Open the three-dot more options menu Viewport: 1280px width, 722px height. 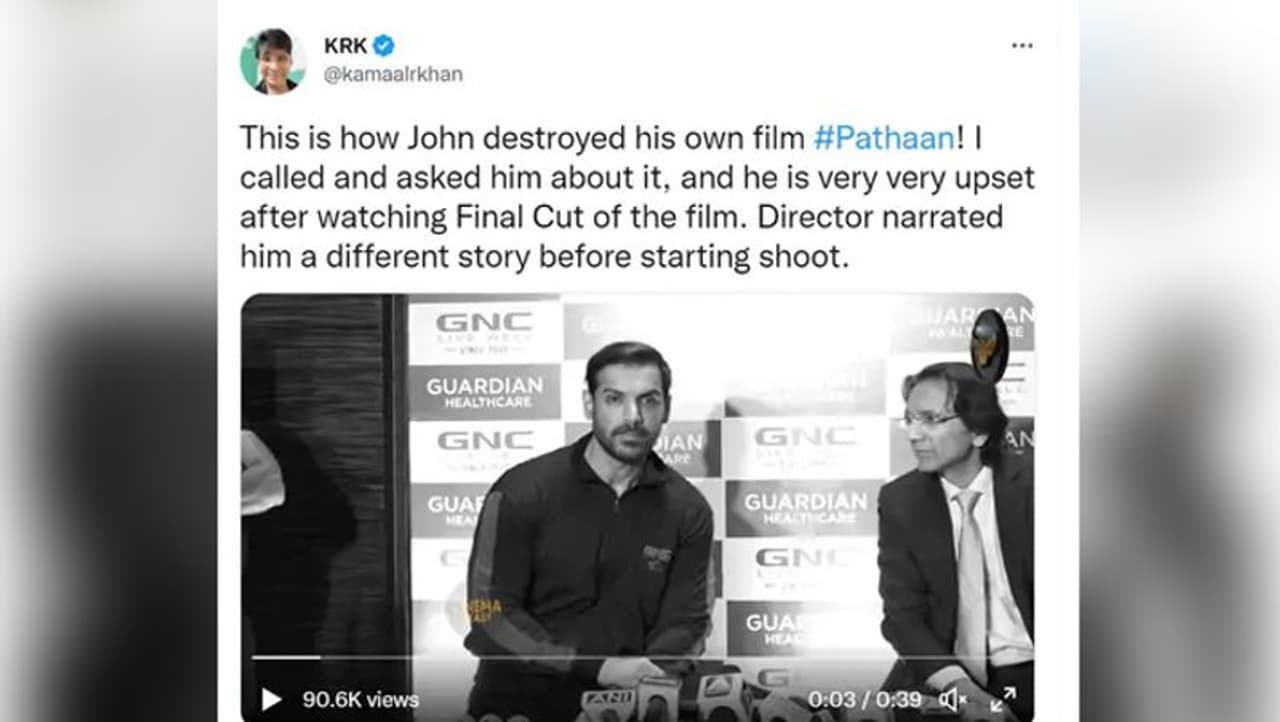[1021, 46]
